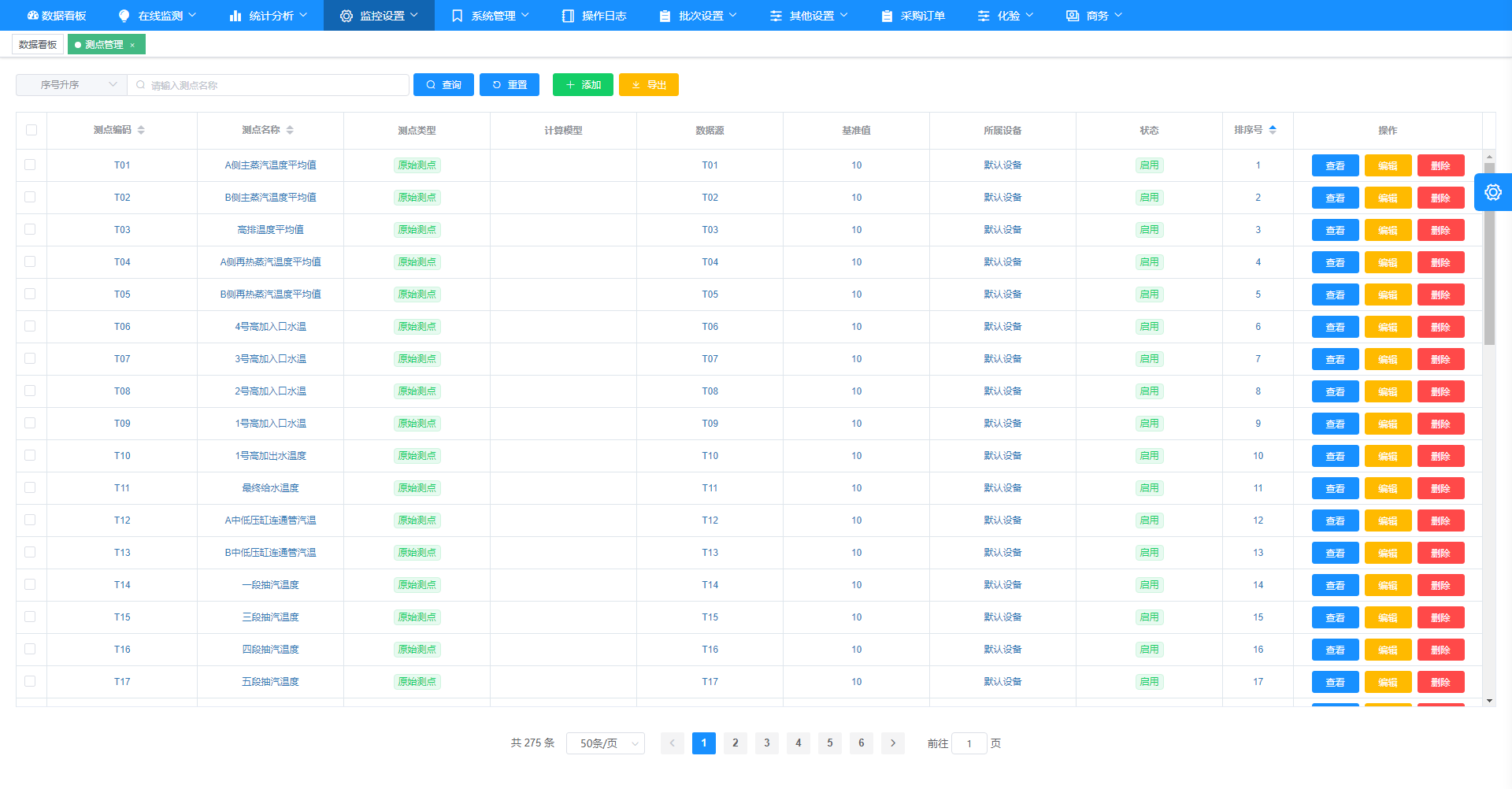Image resolution: width=1512 pixels, height=789 pixels.
Task: Click the 采购订单 order icon in navbar
Action: click(887, 15)
